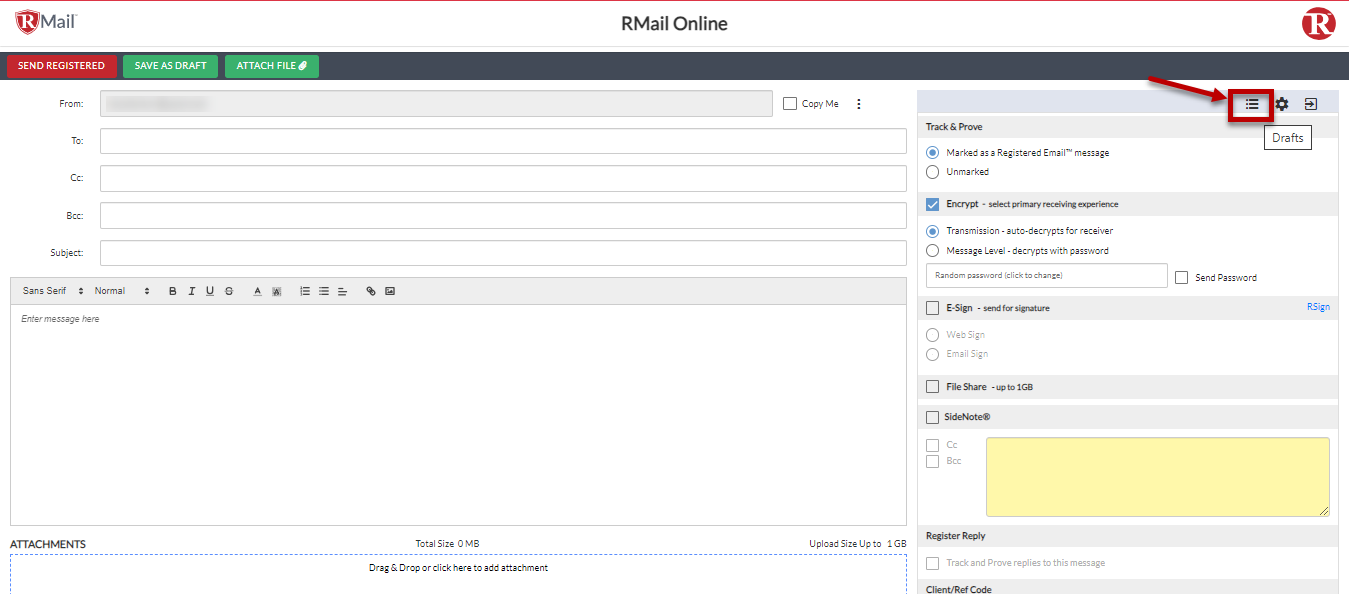
Task: Open the Sans Serif font dropdown
Action: pyautogui.click(x=53, y=291)
